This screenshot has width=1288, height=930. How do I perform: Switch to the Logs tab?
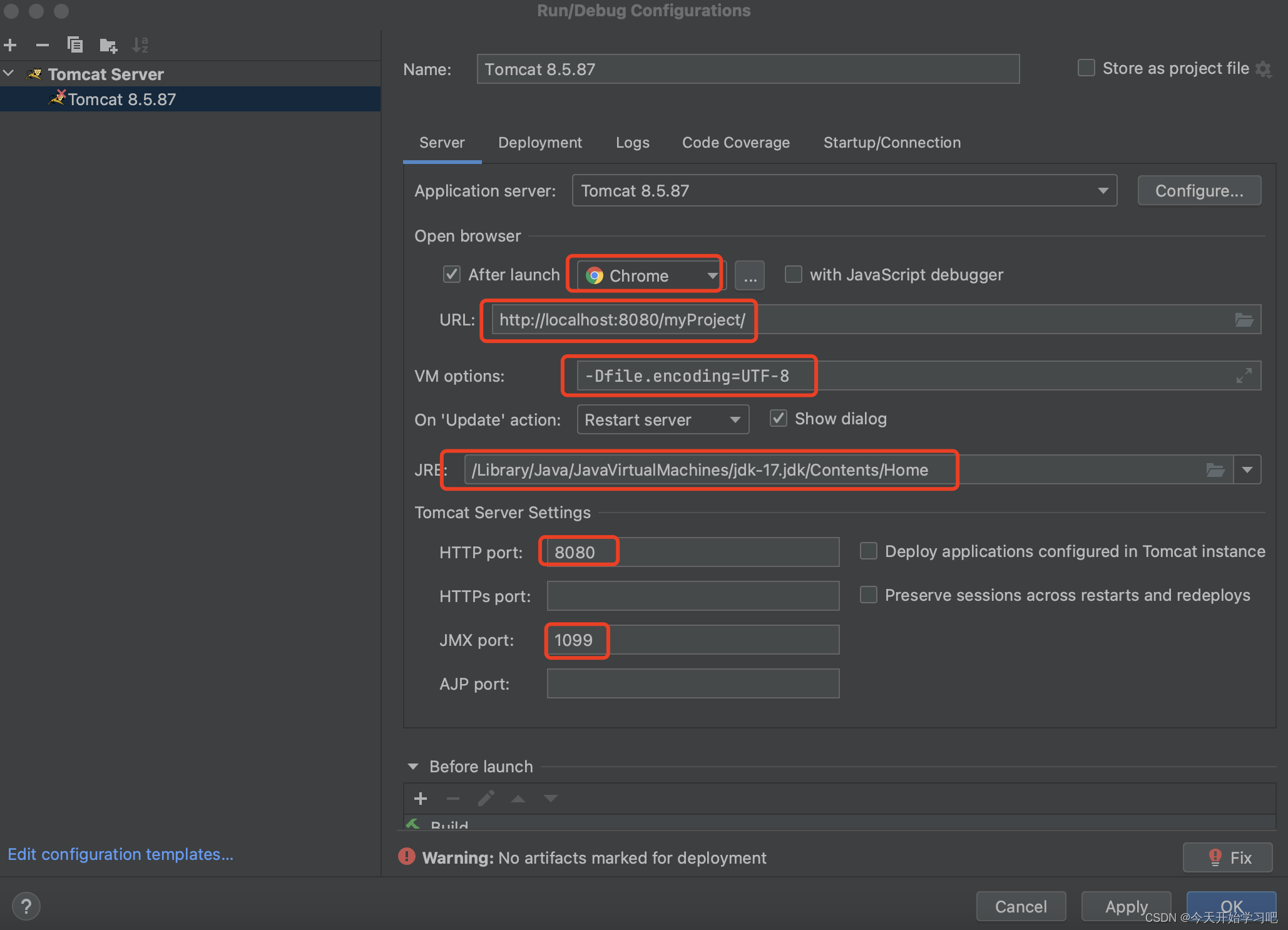(632, 143)
